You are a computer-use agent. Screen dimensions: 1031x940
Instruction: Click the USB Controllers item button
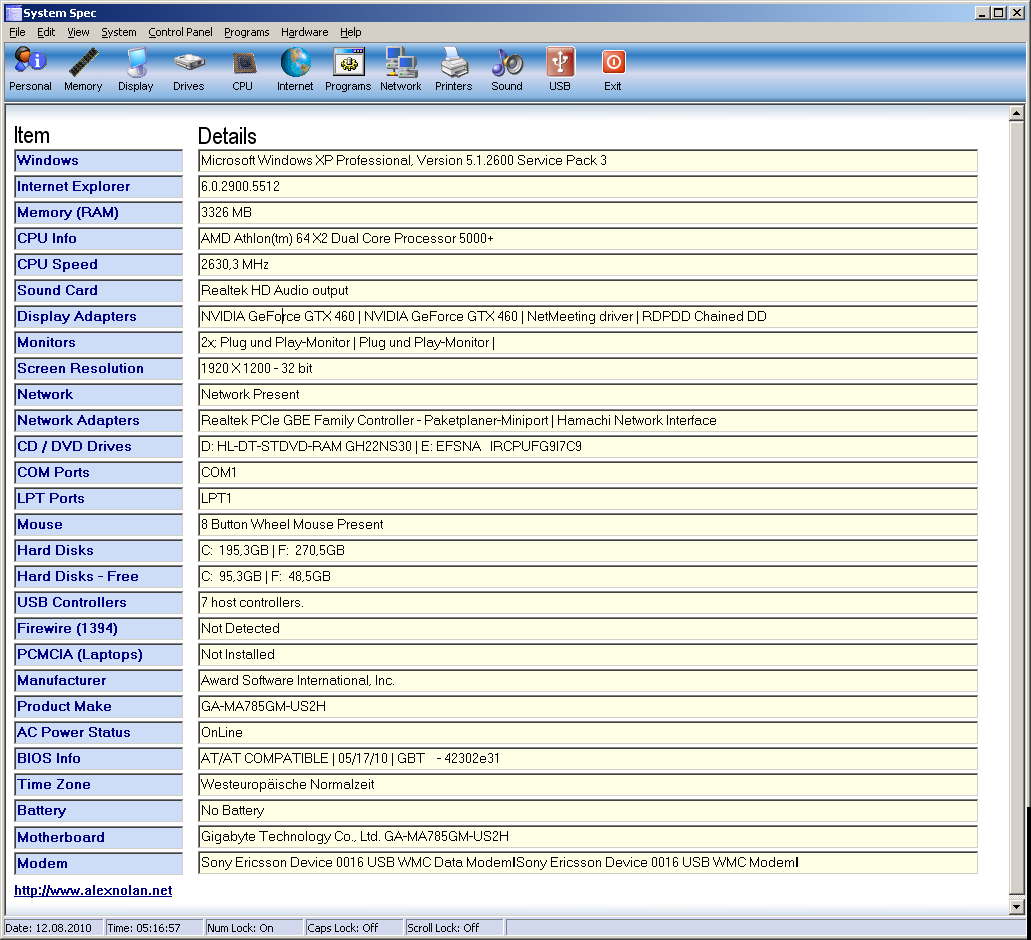point(99,603)
